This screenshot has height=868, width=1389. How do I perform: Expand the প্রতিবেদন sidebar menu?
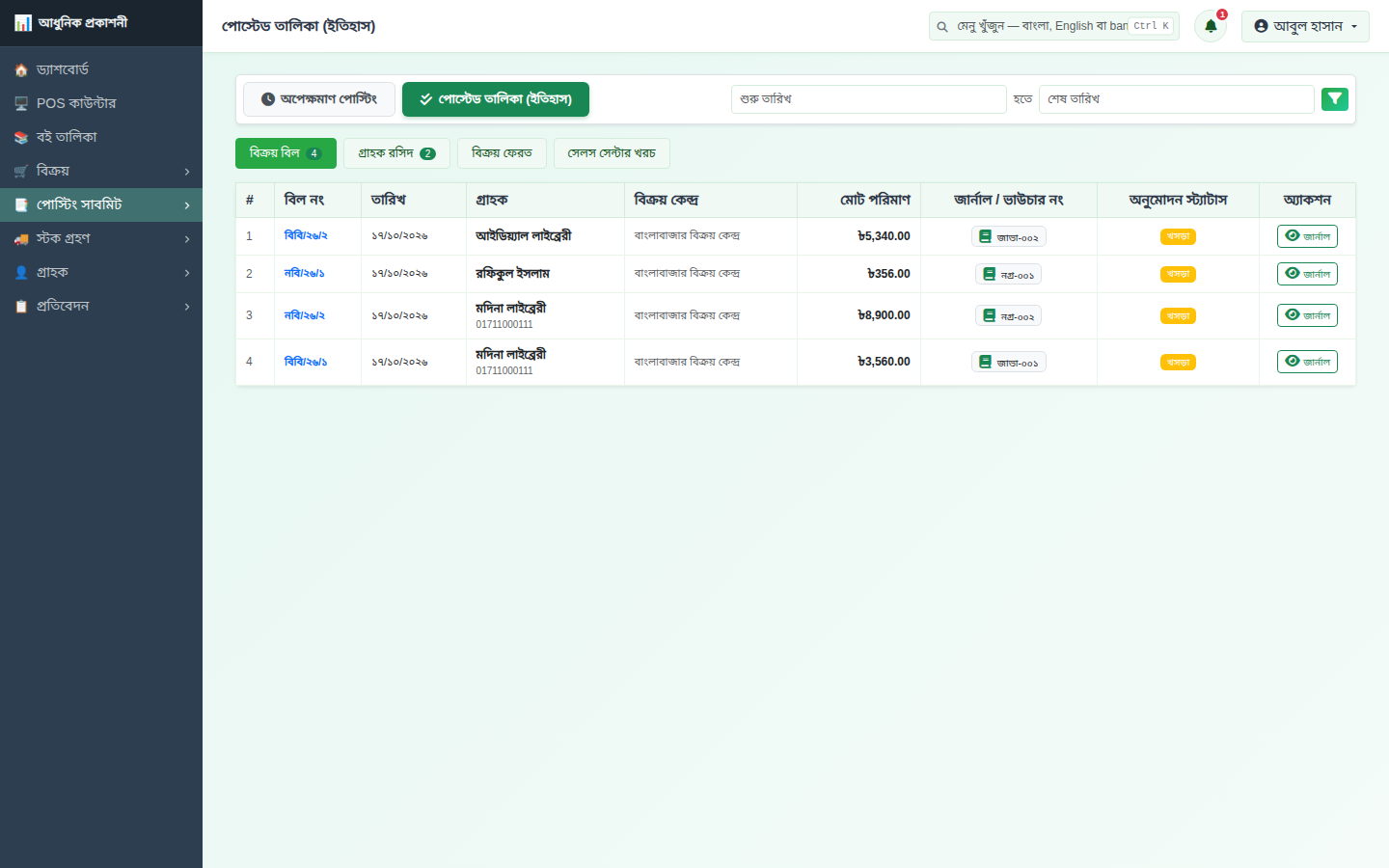click(x=101, y=306)
